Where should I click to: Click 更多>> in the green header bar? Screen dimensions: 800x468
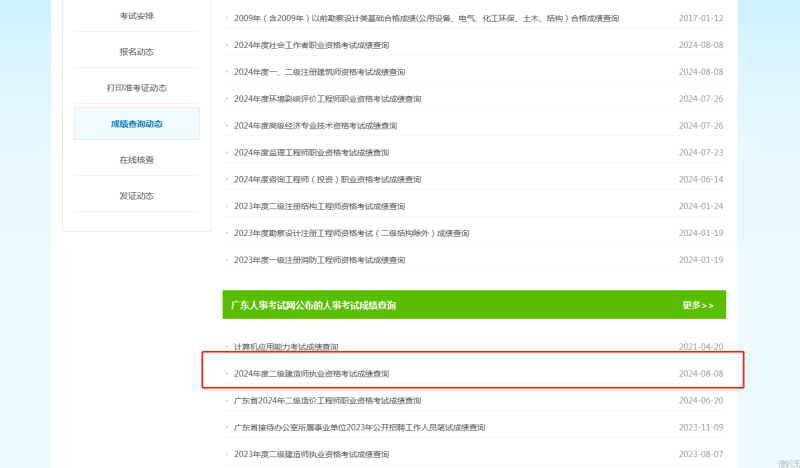(697, 305)
